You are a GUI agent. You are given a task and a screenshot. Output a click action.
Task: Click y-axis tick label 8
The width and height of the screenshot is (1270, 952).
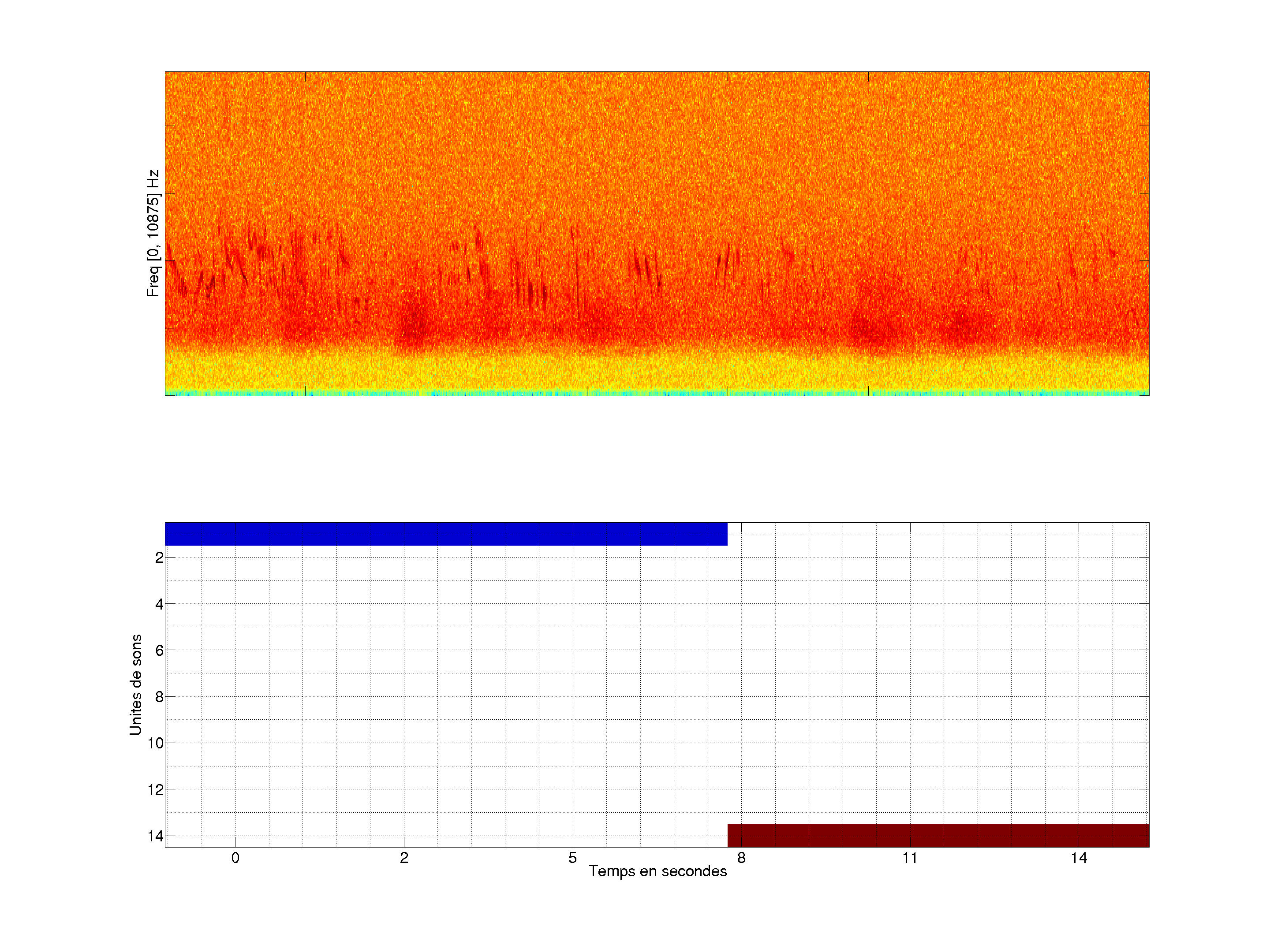tap(159, 697)
